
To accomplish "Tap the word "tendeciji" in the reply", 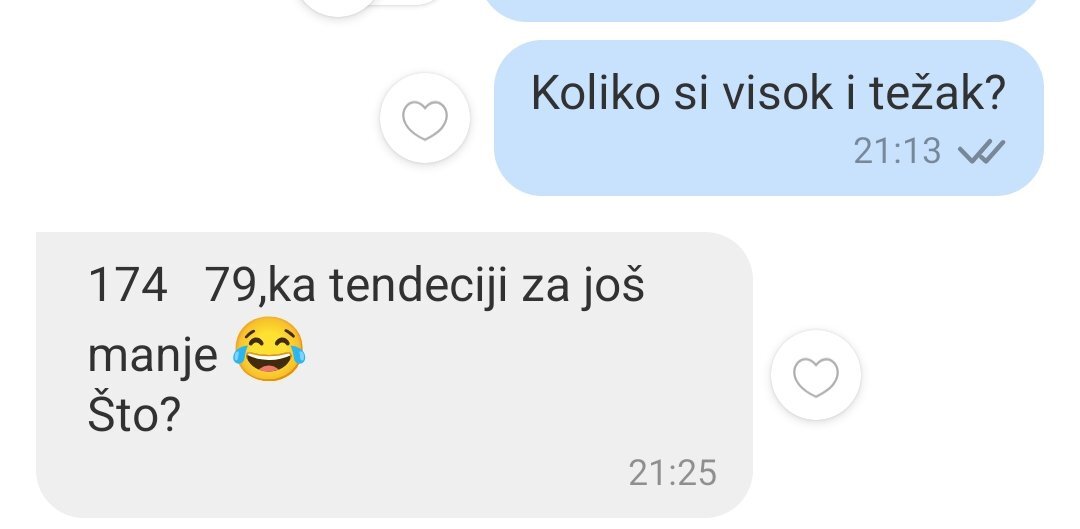I will click(x=419, y=285).
